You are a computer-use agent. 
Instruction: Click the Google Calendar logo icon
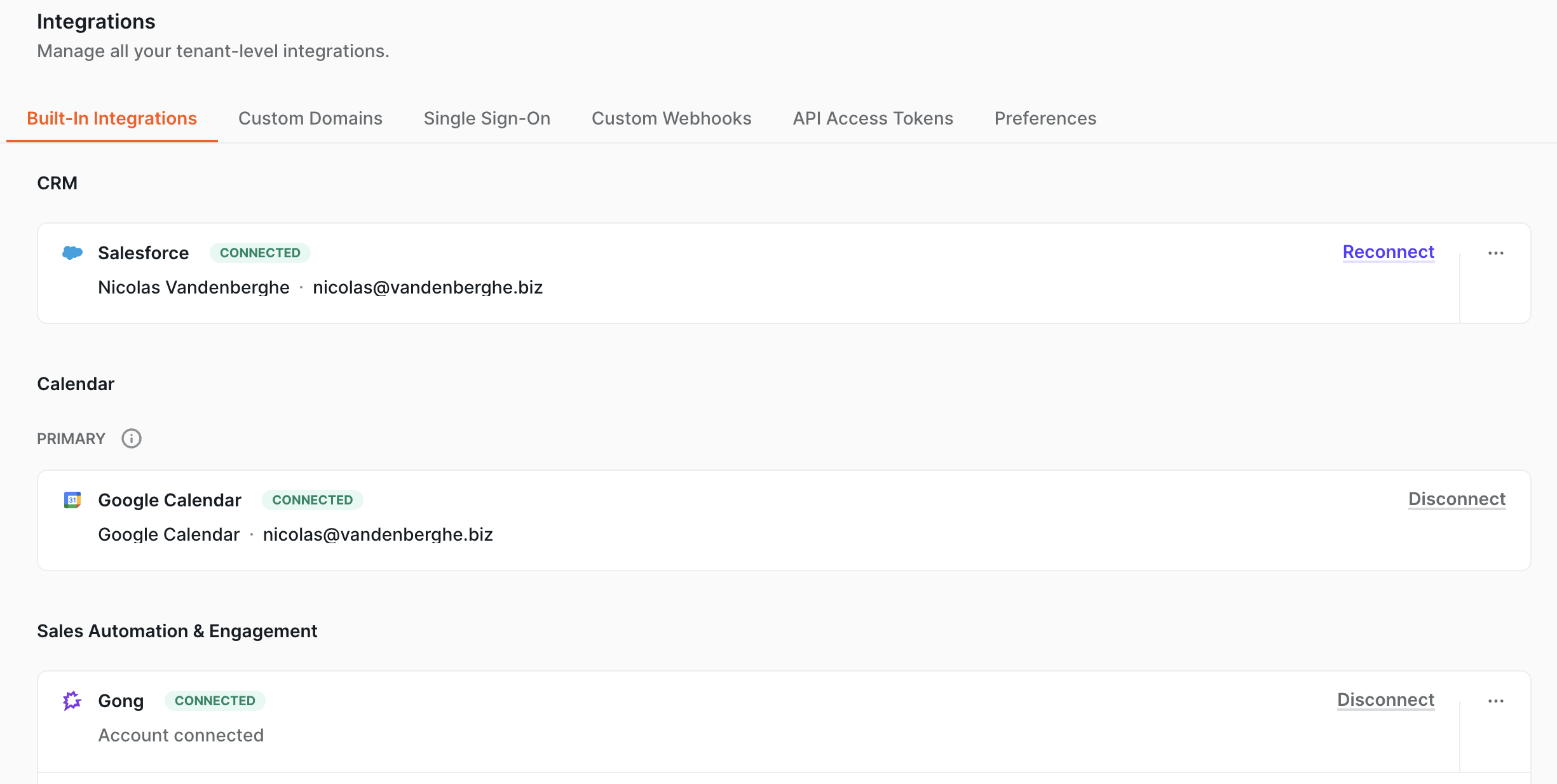72,500
